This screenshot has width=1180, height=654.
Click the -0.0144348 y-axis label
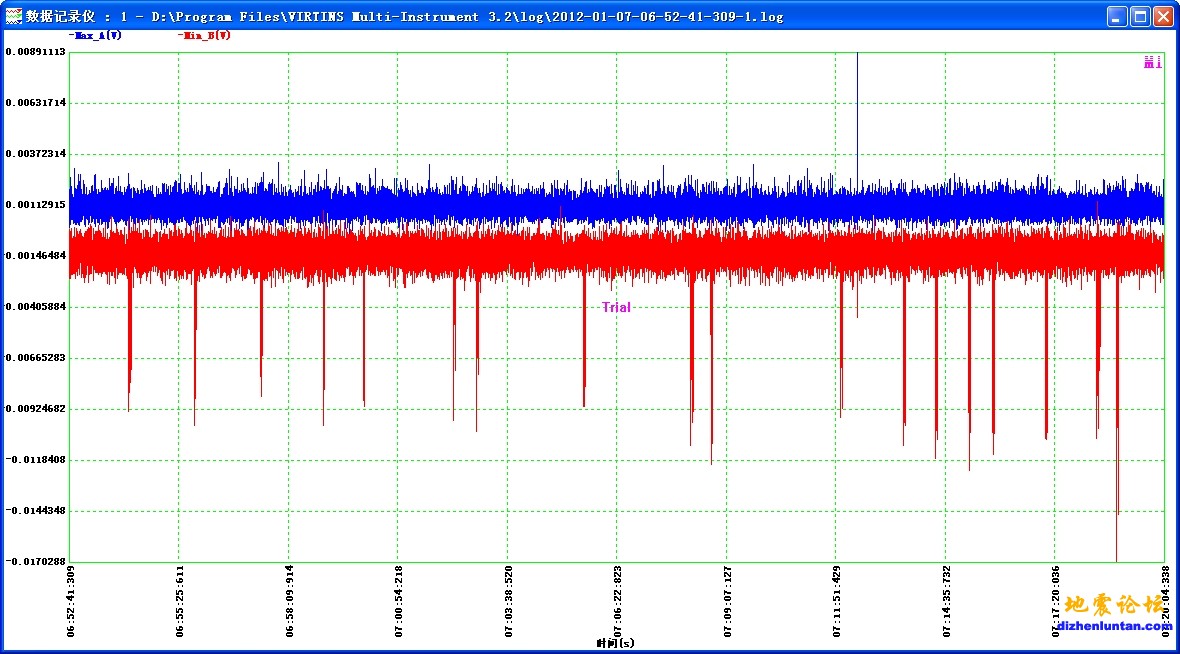click(35, 510)
